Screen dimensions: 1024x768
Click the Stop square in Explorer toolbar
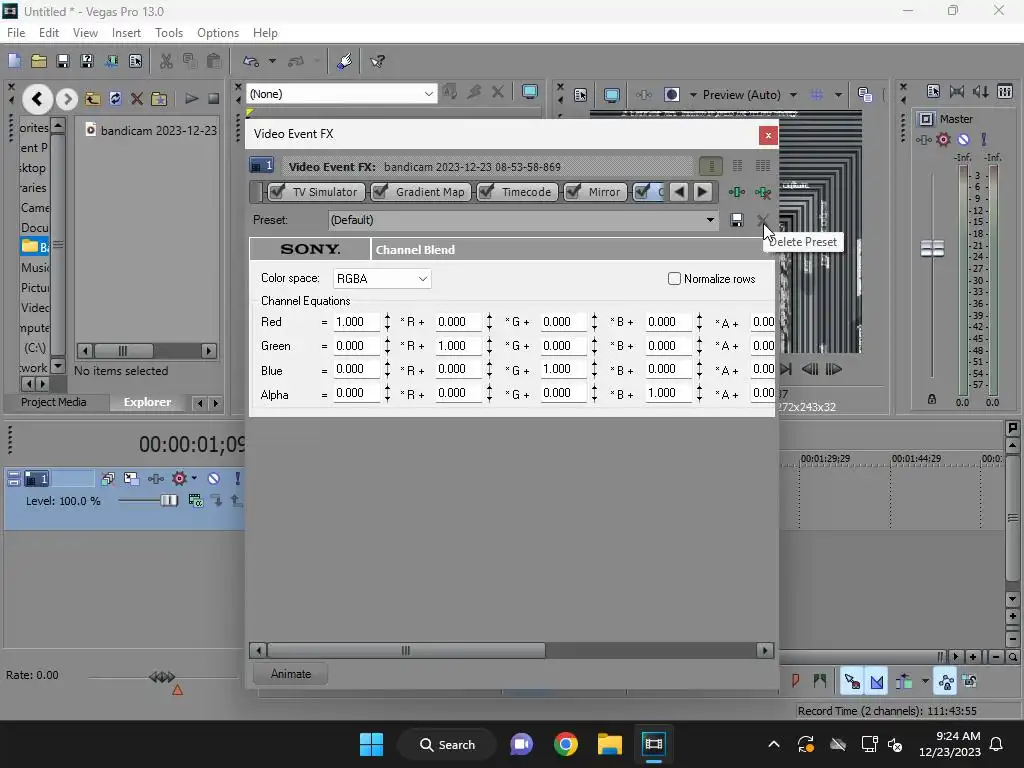214,99
